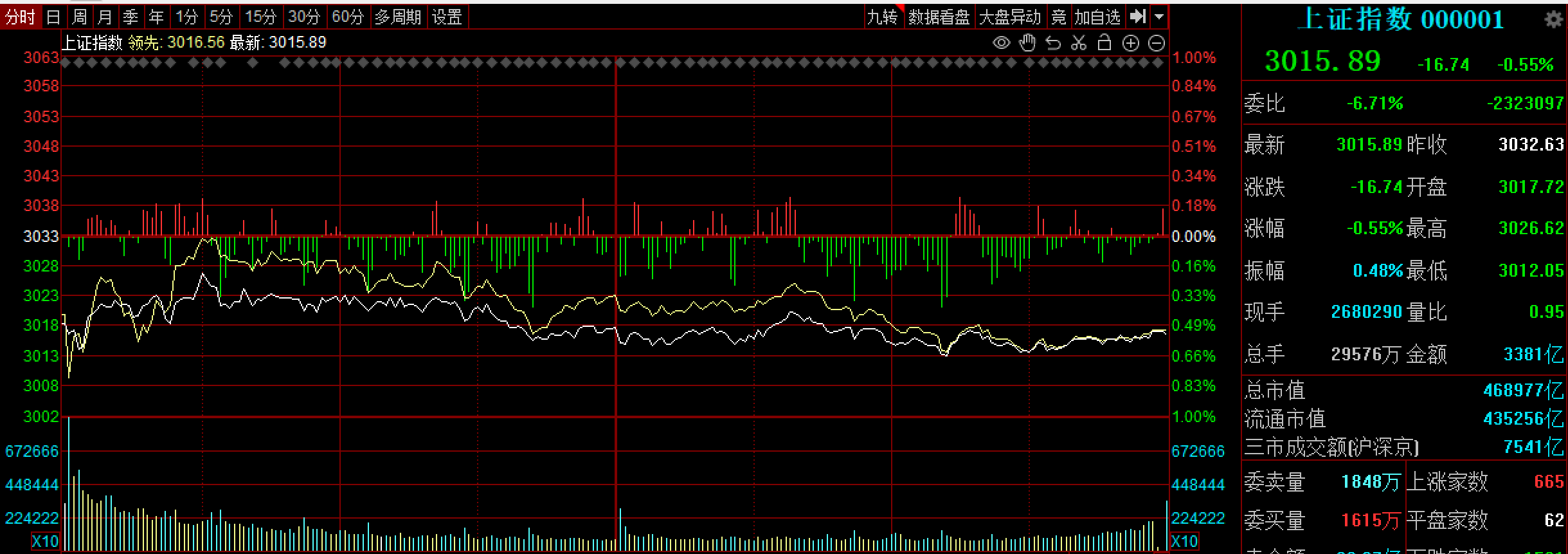Click the 竞 auction button
1568x554 pixels.
(1058, 17)
